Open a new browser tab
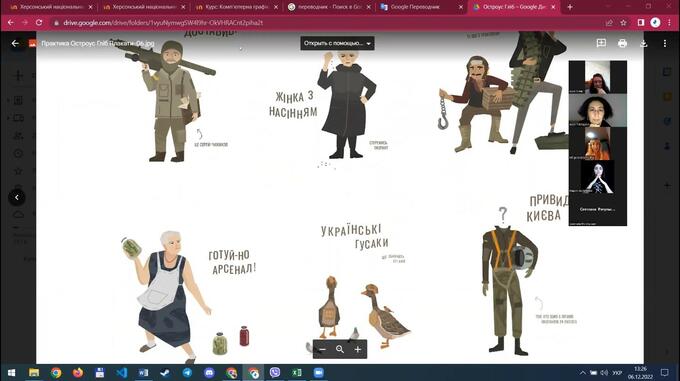The image size is (680, 381). pyautogui.click(x=570, y=7)
